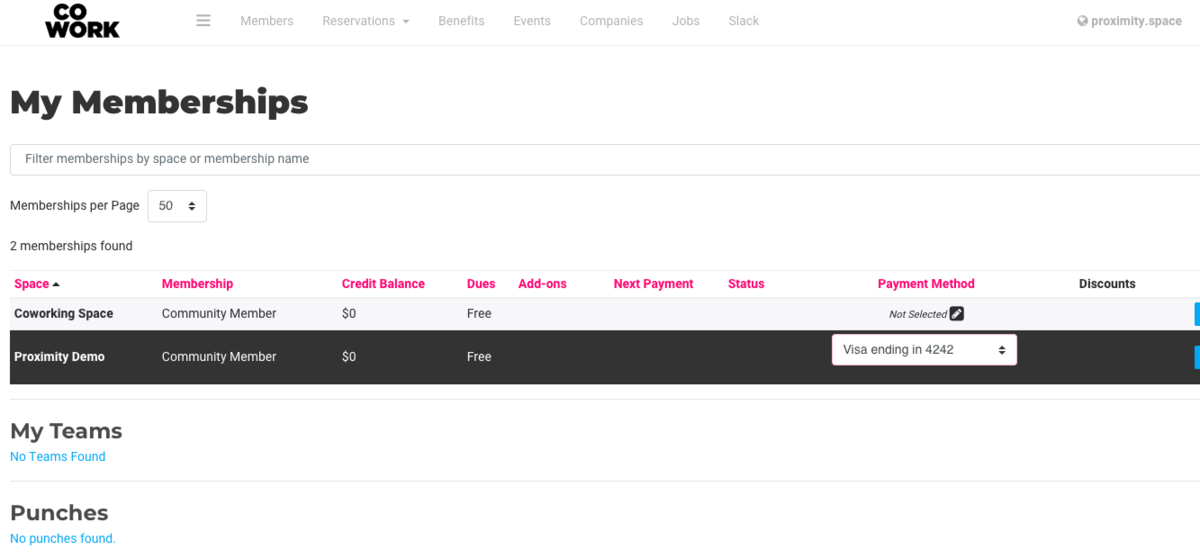Go to the Benefits page

click(x=461, y=21)
